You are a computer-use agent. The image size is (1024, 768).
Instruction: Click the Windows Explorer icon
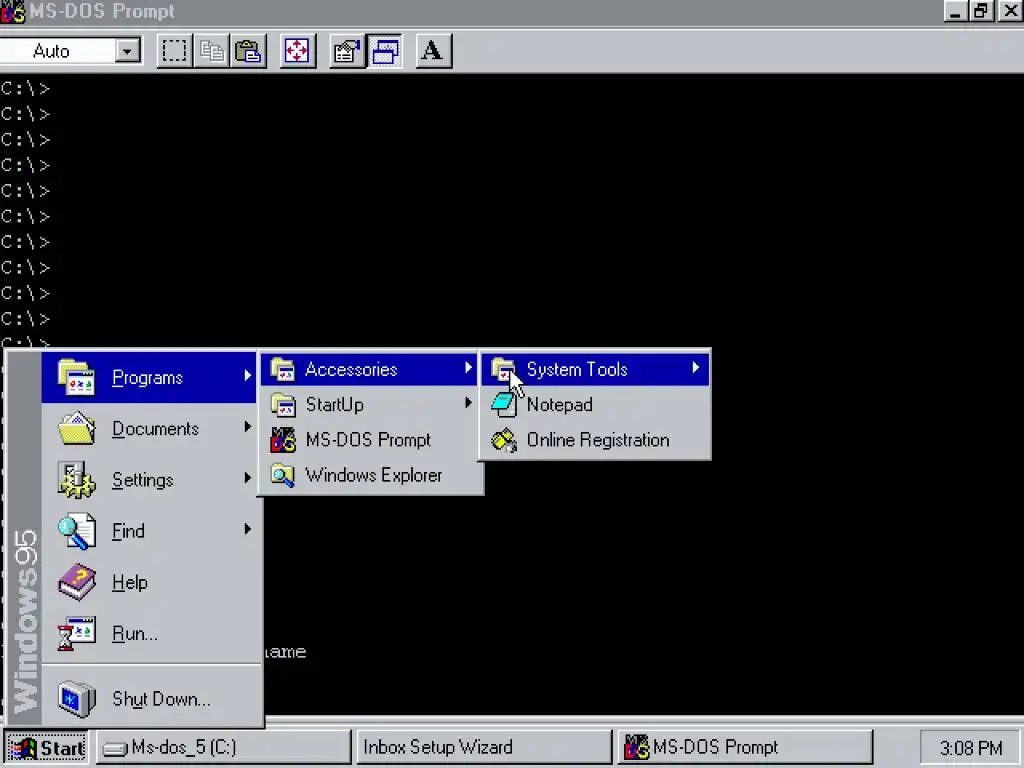point(283,475)
